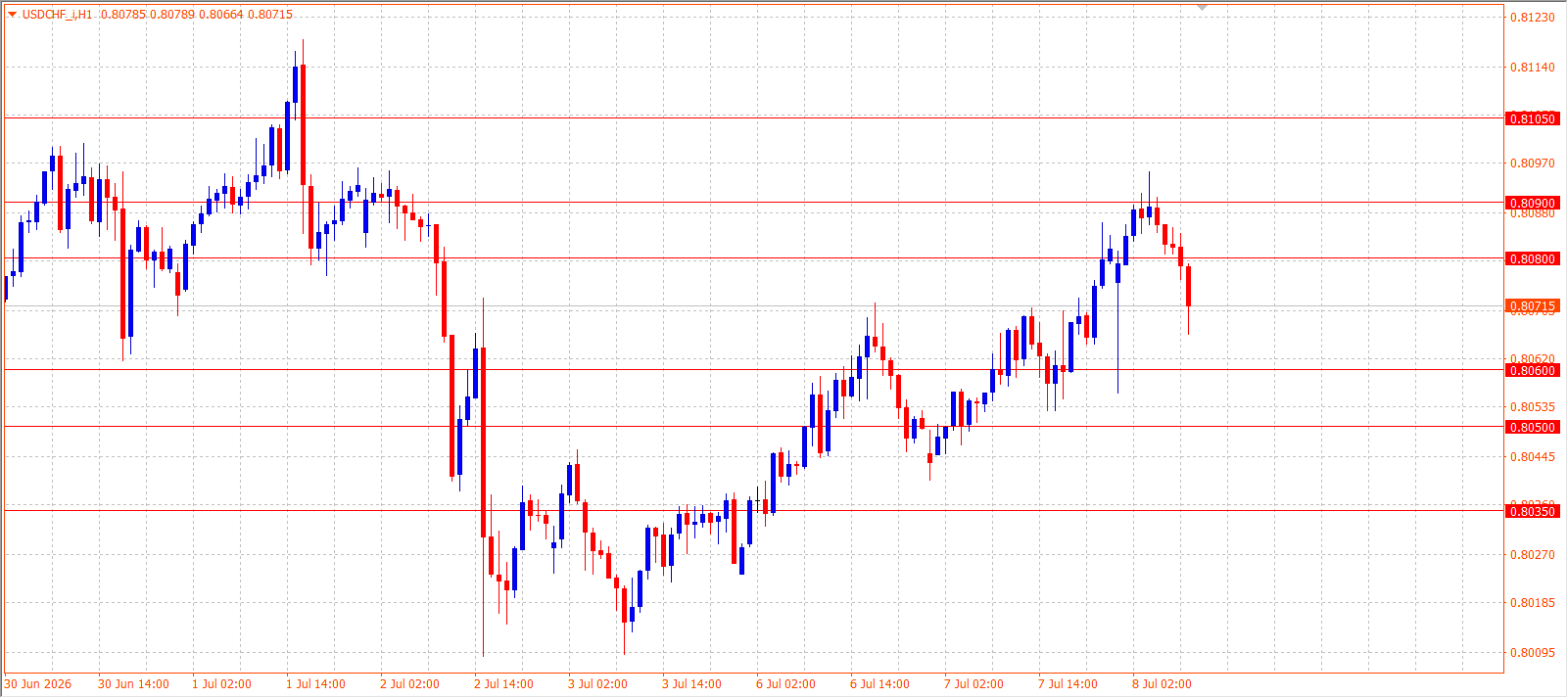Select the 0.80900 red price level label
The height and width of the screenshot is (698, 1568).
tap(1532, 204)
